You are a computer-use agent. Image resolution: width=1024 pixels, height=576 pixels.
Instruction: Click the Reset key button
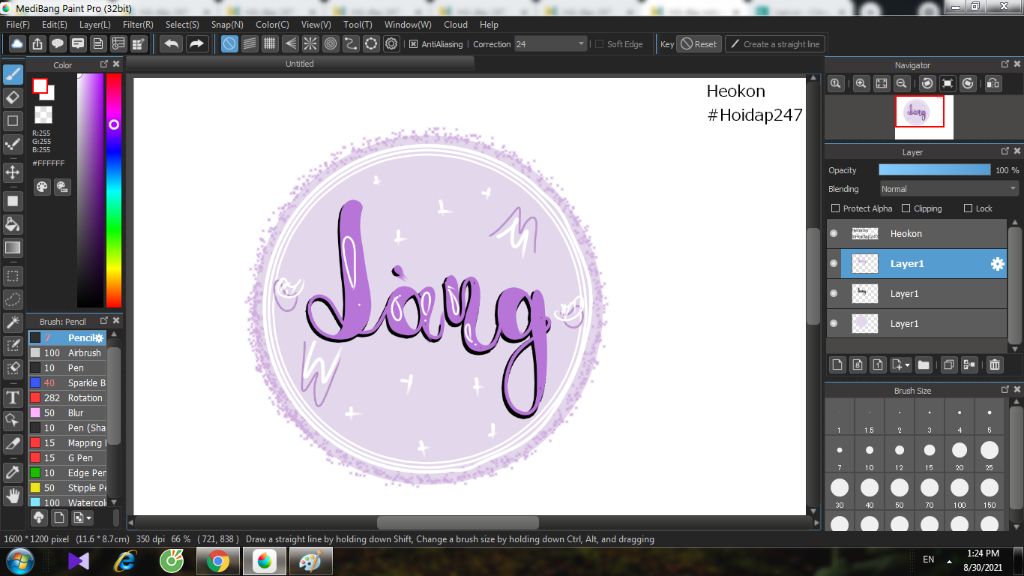click(699, 44)
